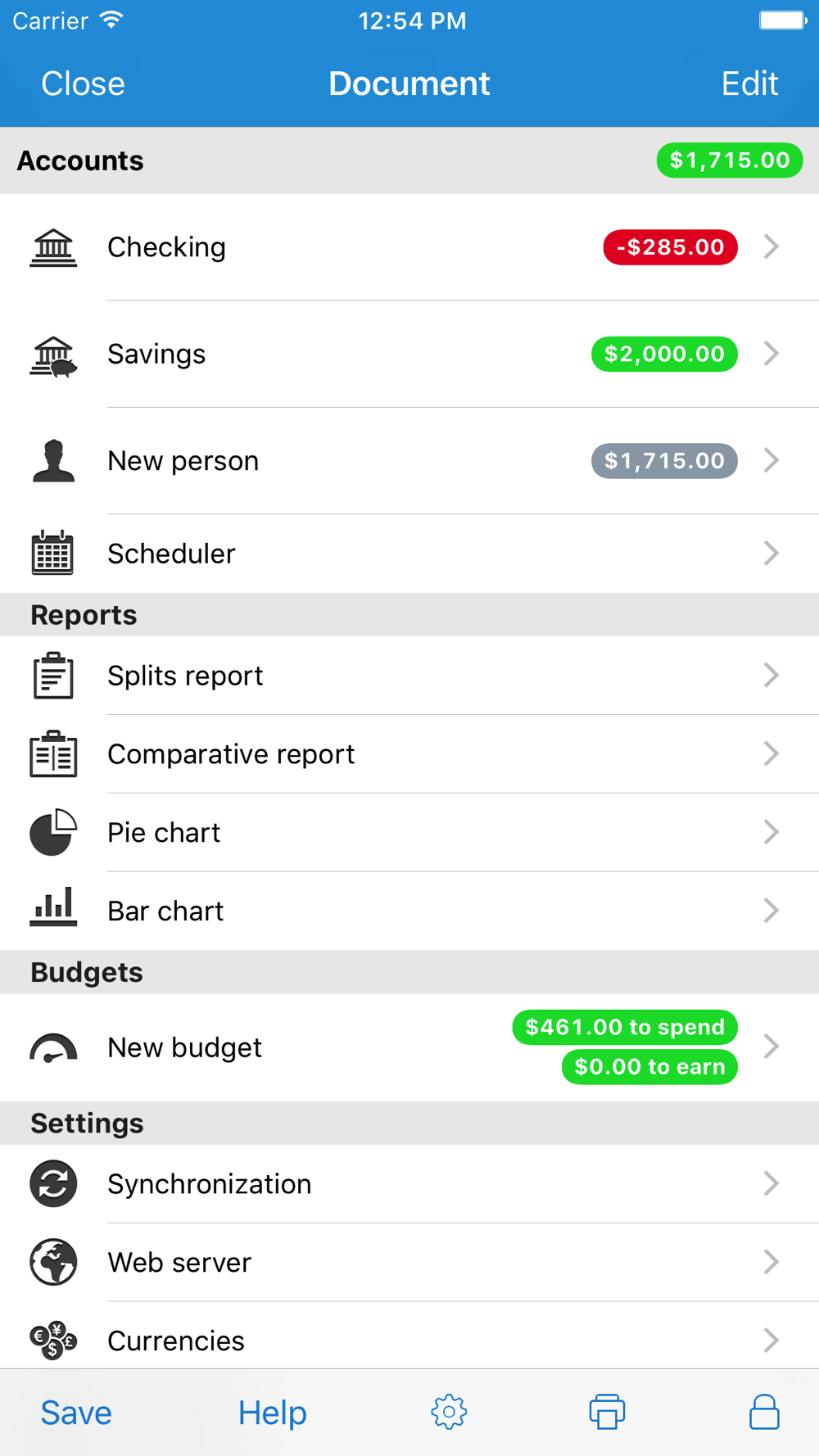
Task: Tap the Synchronization arrows icon
Action: click(x=53, y=1183)
